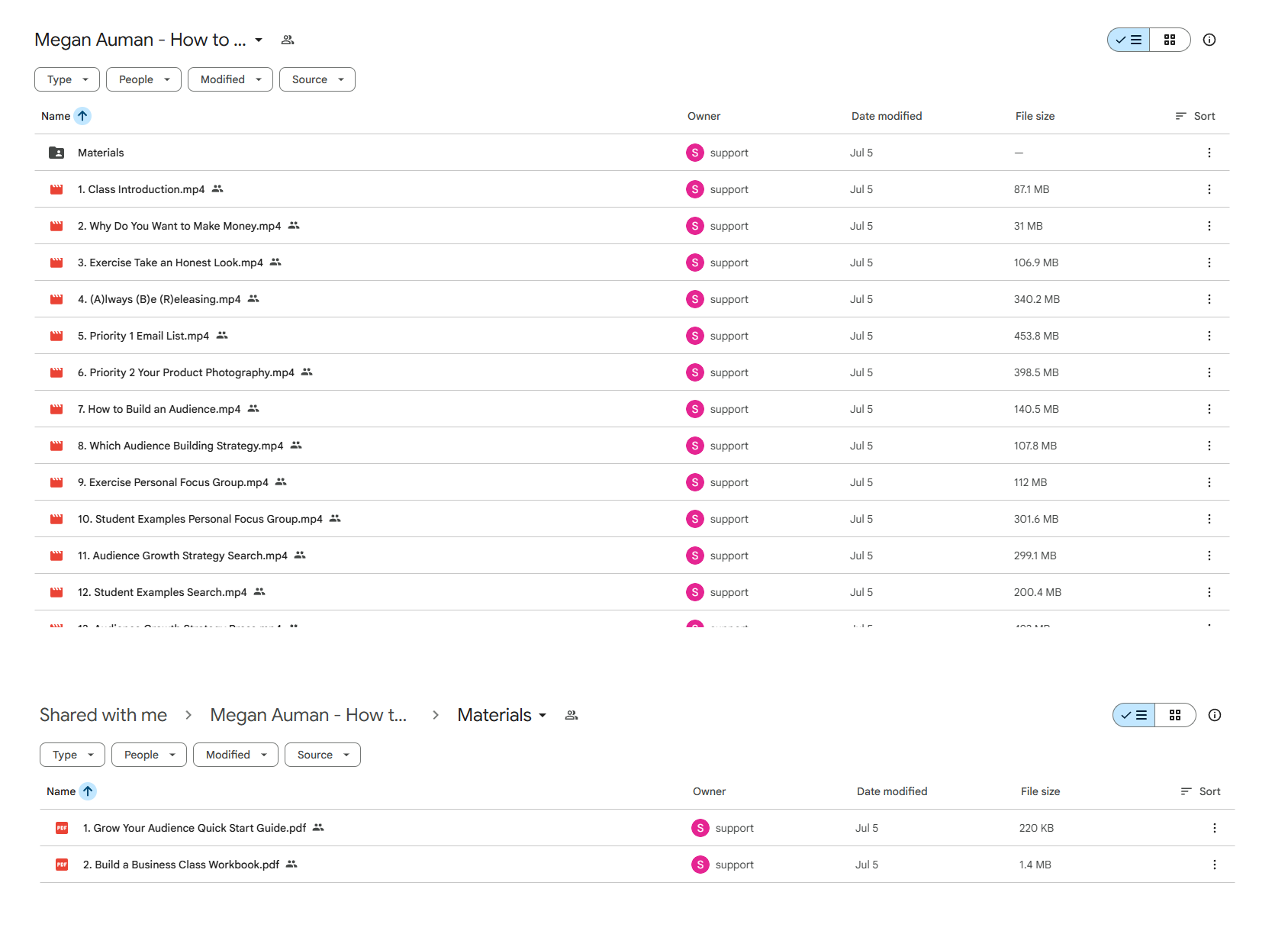Select file 1. Grow Your Audience Quick Start Guide.pdf
The image size is (1288, 934).
(195, 828)
